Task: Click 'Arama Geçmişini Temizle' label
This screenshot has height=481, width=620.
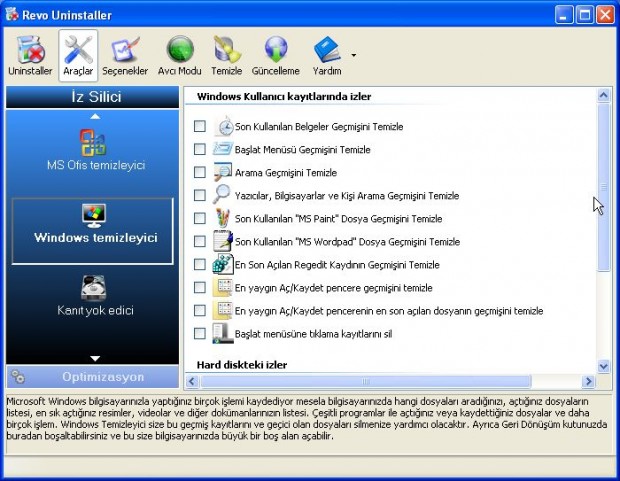Action: click(285, 172)
